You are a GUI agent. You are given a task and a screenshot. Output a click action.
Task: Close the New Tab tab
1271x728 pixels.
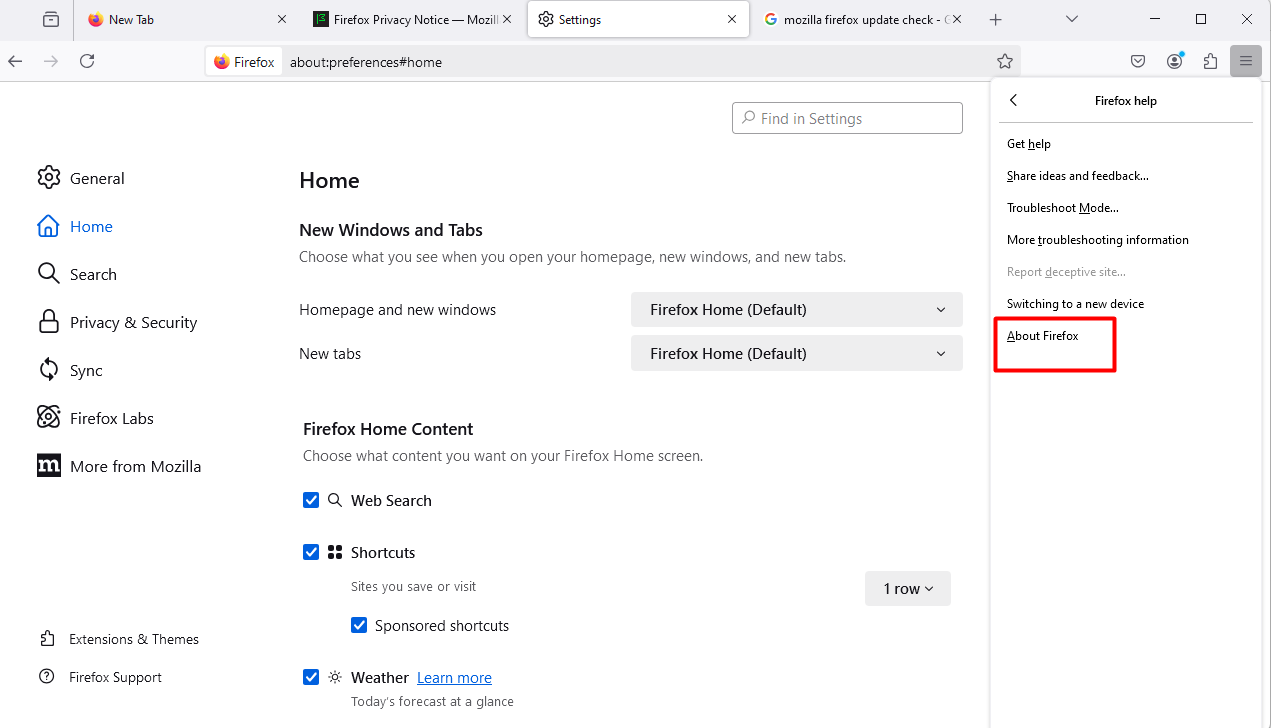pos(281,19)
